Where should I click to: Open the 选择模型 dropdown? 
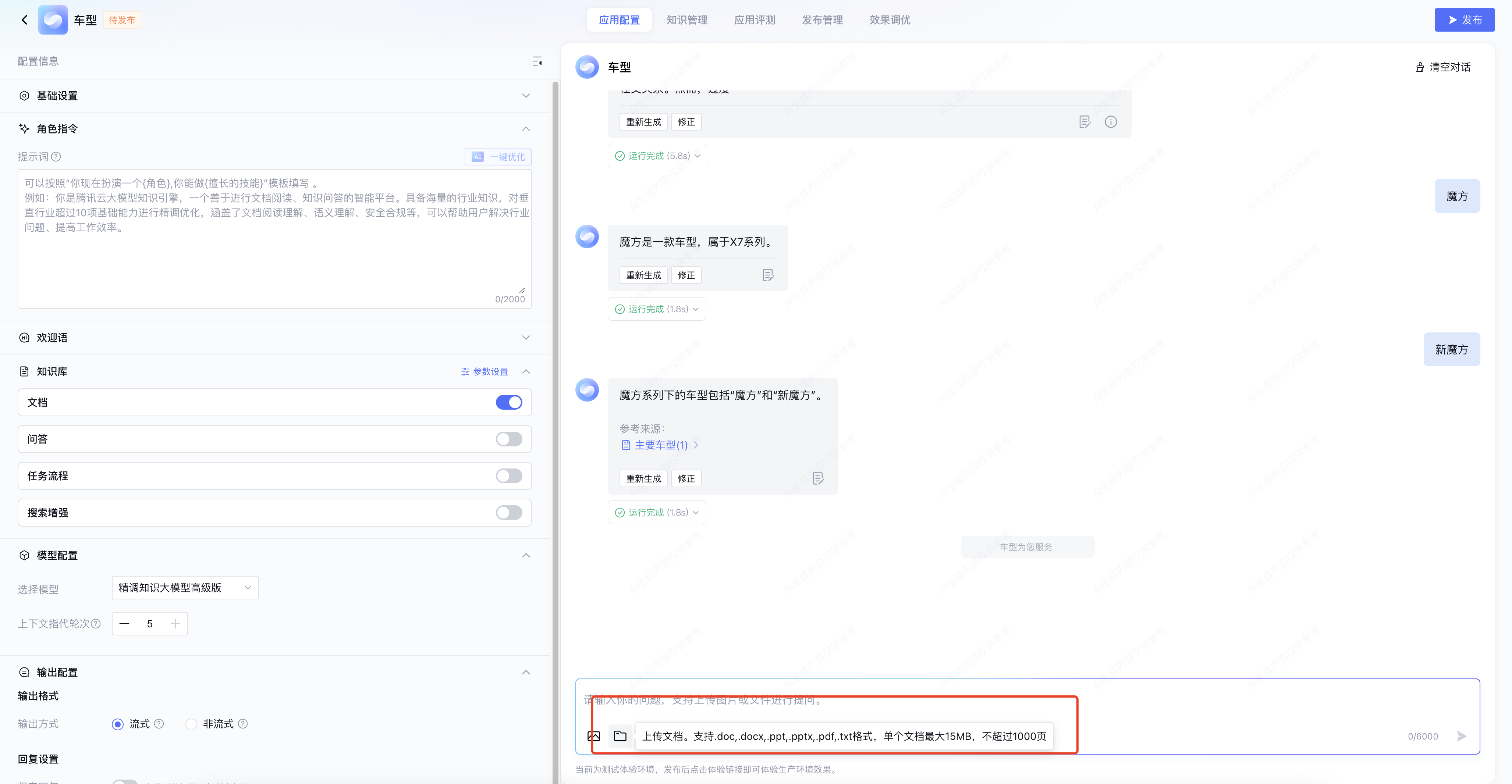tap(185, 588)
